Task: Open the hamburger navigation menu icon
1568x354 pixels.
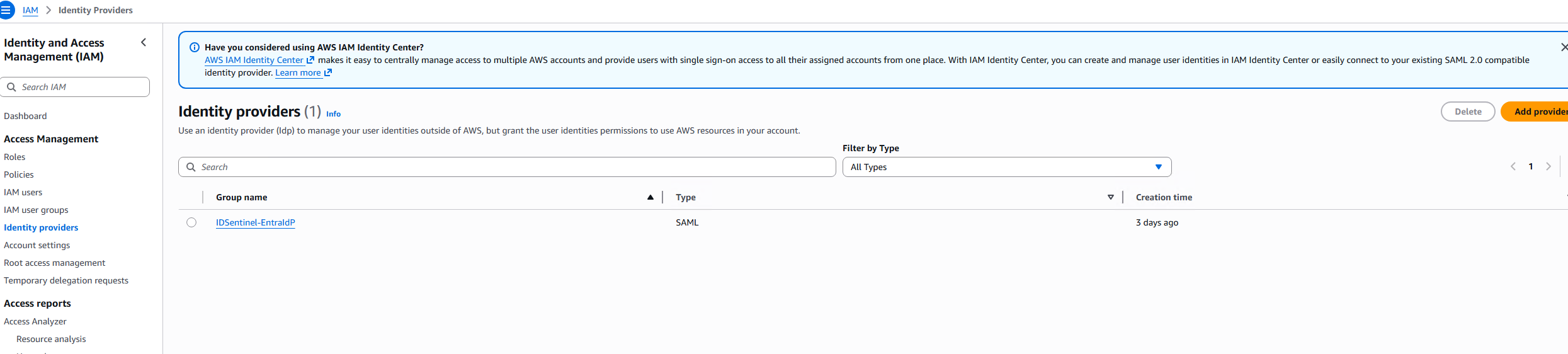Action: coord(6,10)
